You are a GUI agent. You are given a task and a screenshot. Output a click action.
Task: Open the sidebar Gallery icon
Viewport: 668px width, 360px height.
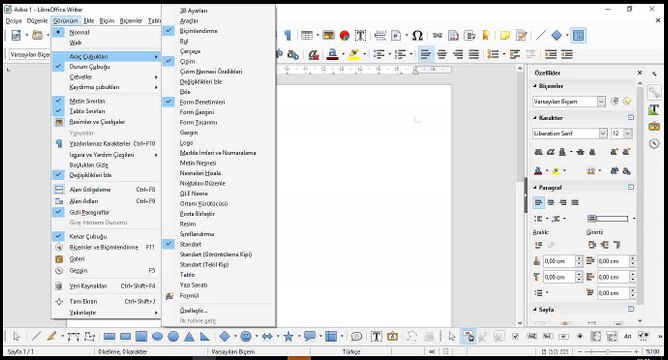[x=654, y=127]
